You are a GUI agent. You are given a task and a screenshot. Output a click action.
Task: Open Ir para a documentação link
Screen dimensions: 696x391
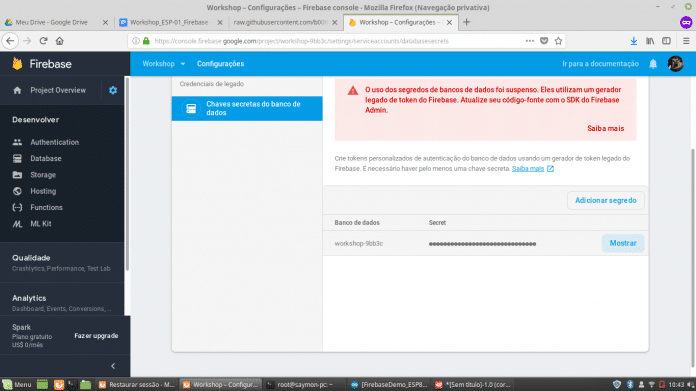[x=600, y=63]
